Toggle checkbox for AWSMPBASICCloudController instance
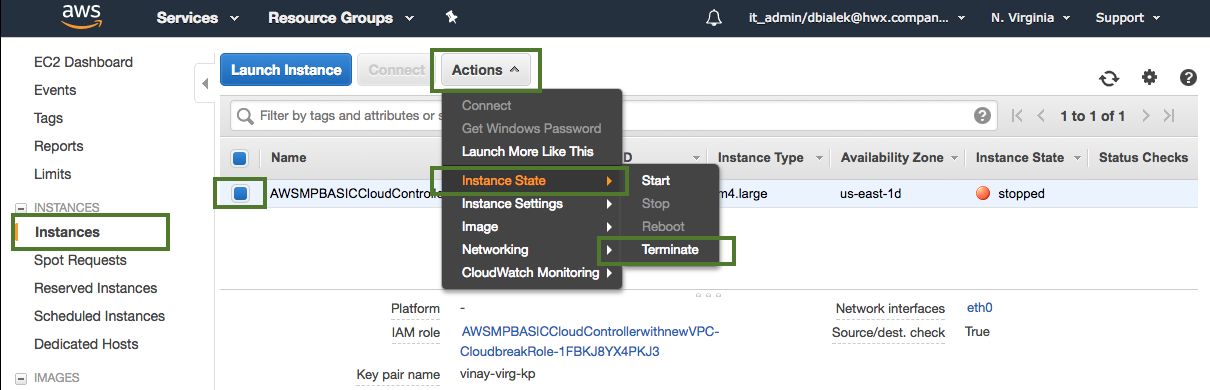This screenshot has width=1210, height=390. (240, 194)
